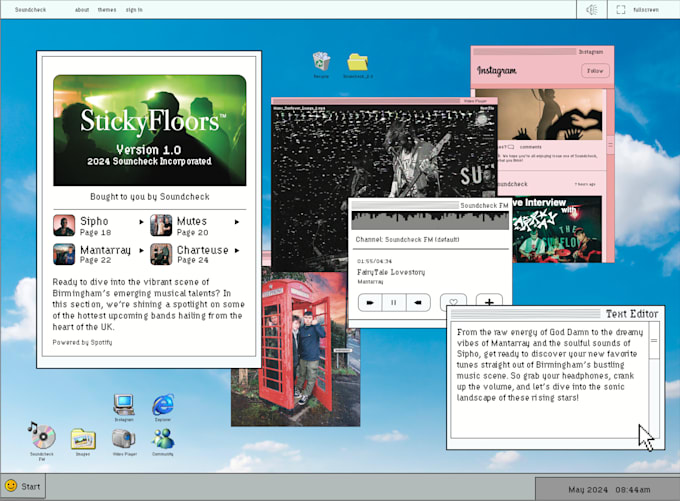Click the StickyFloors green banner image
Screen dimensions: 680x501
(x=150, y=130)
